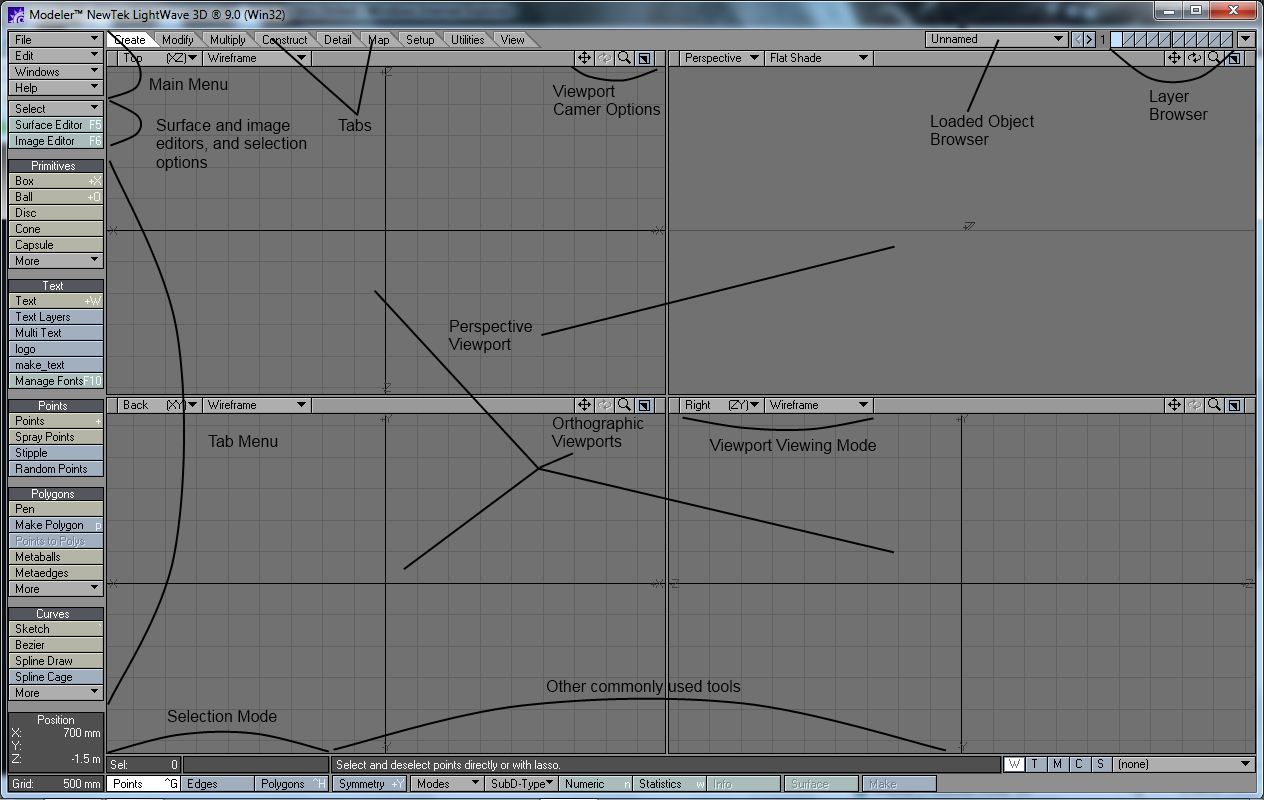
Task: Open the Windows menu dropdown
Action: [x=56, y=72]
